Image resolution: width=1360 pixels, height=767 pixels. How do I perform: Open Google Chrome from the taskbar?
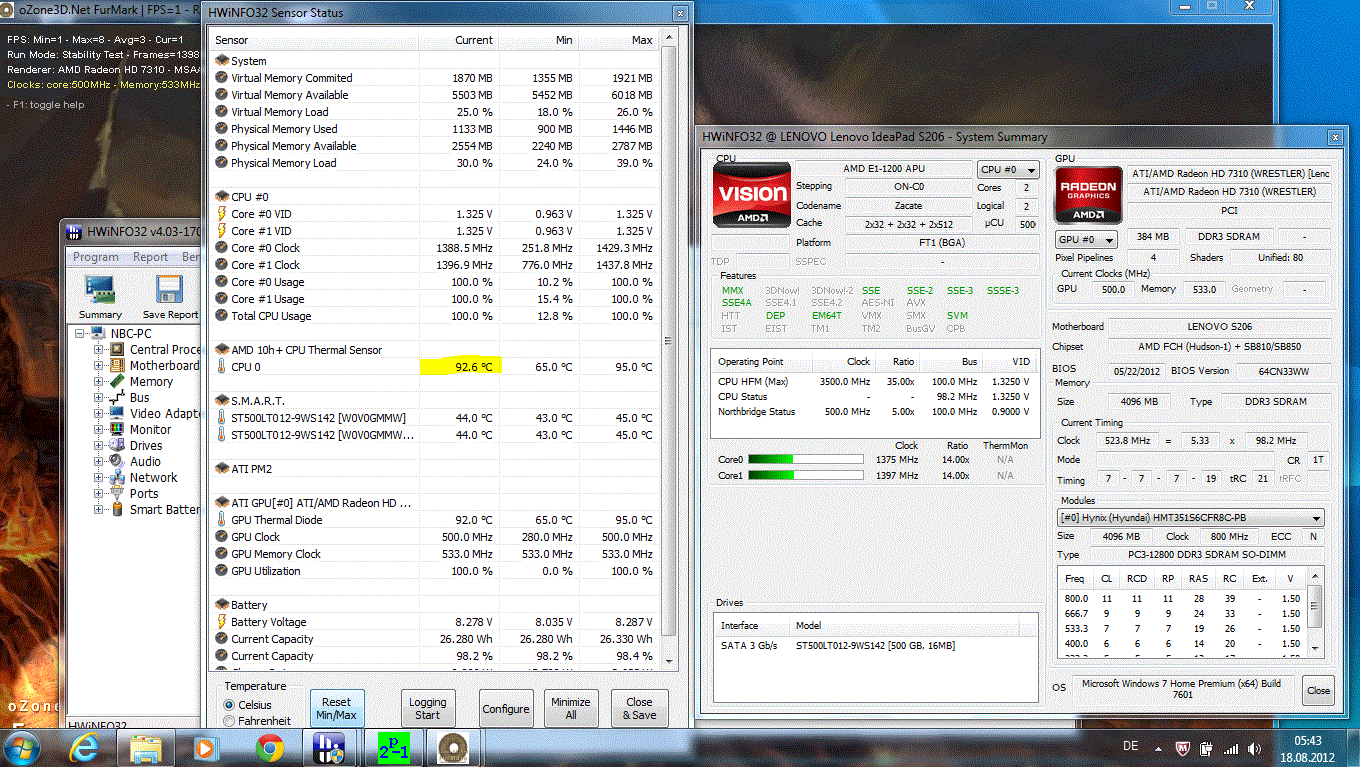(269, 747)
